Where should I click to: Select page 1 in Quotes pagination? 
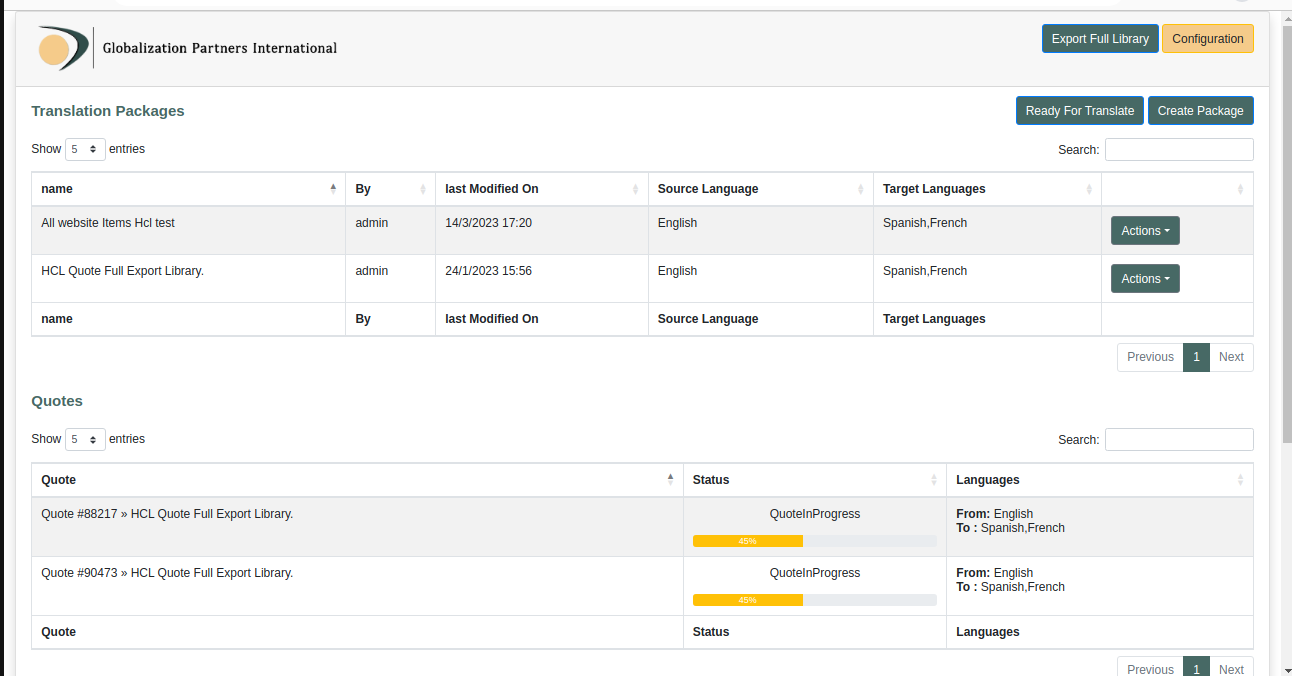coord(1196,668)
